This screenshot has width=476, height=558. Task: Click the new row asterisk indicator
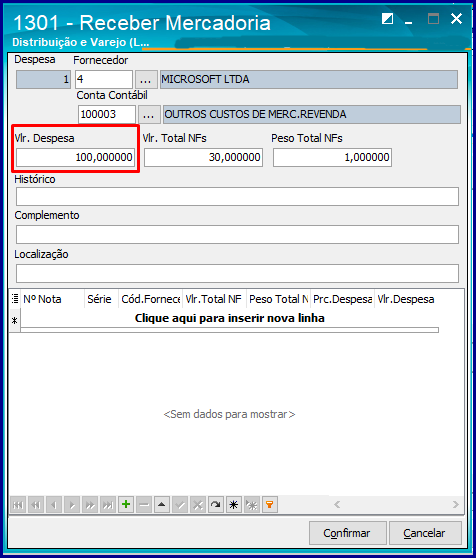tap(15, 321)
